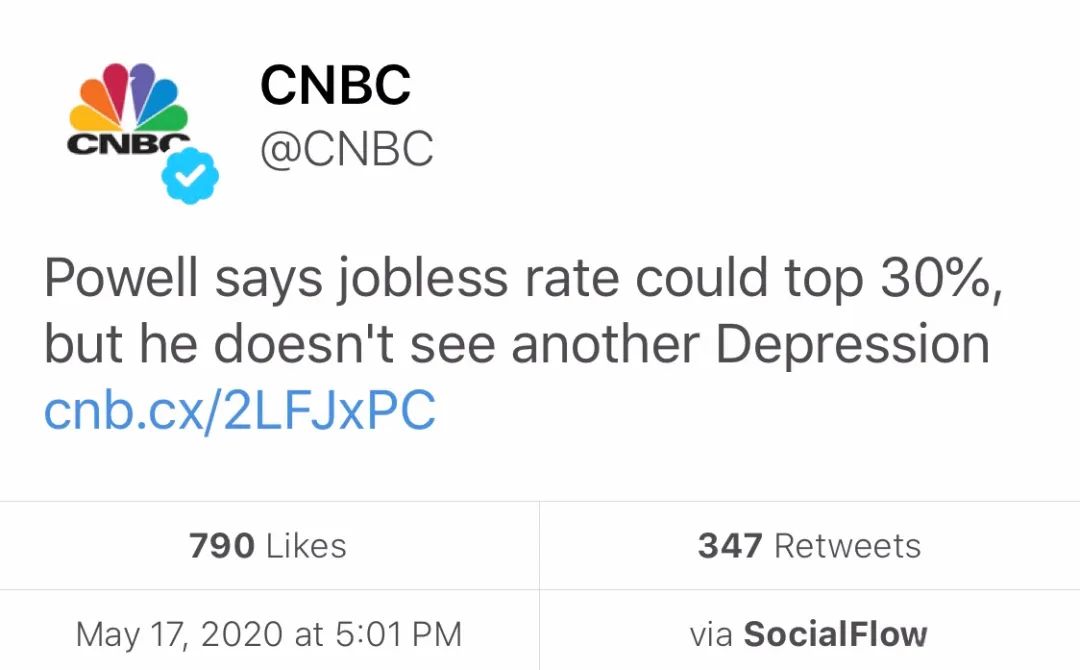This screenshot has height=670, width=1080.
Task: Click the black CNBC wordmark inside the logo
Action: (128, 143)
